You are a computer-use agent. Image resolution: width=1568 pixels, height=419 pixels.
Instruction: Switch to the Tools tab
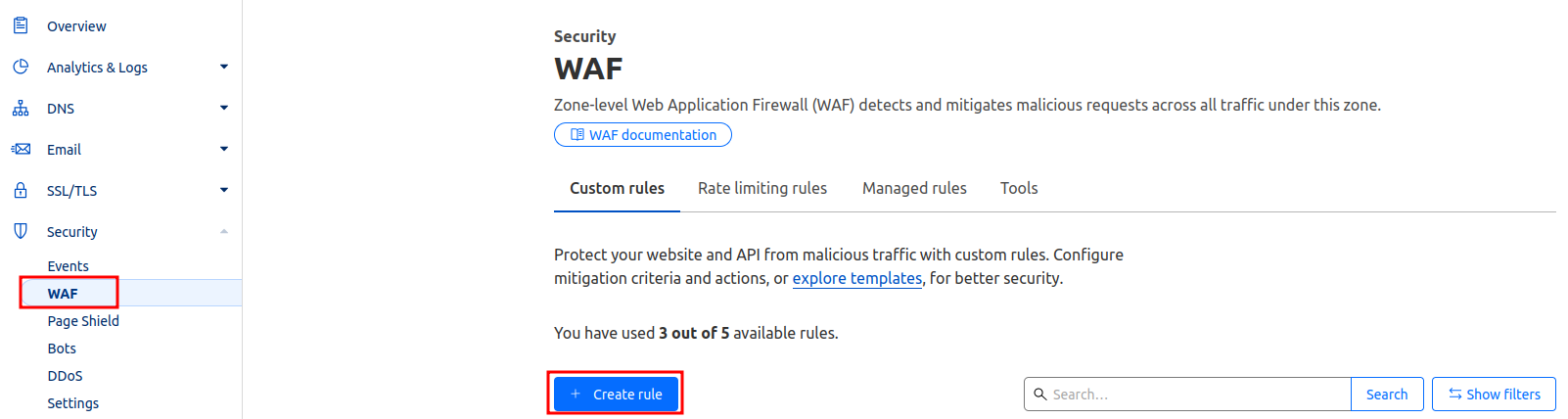(x=1019, y=188)
